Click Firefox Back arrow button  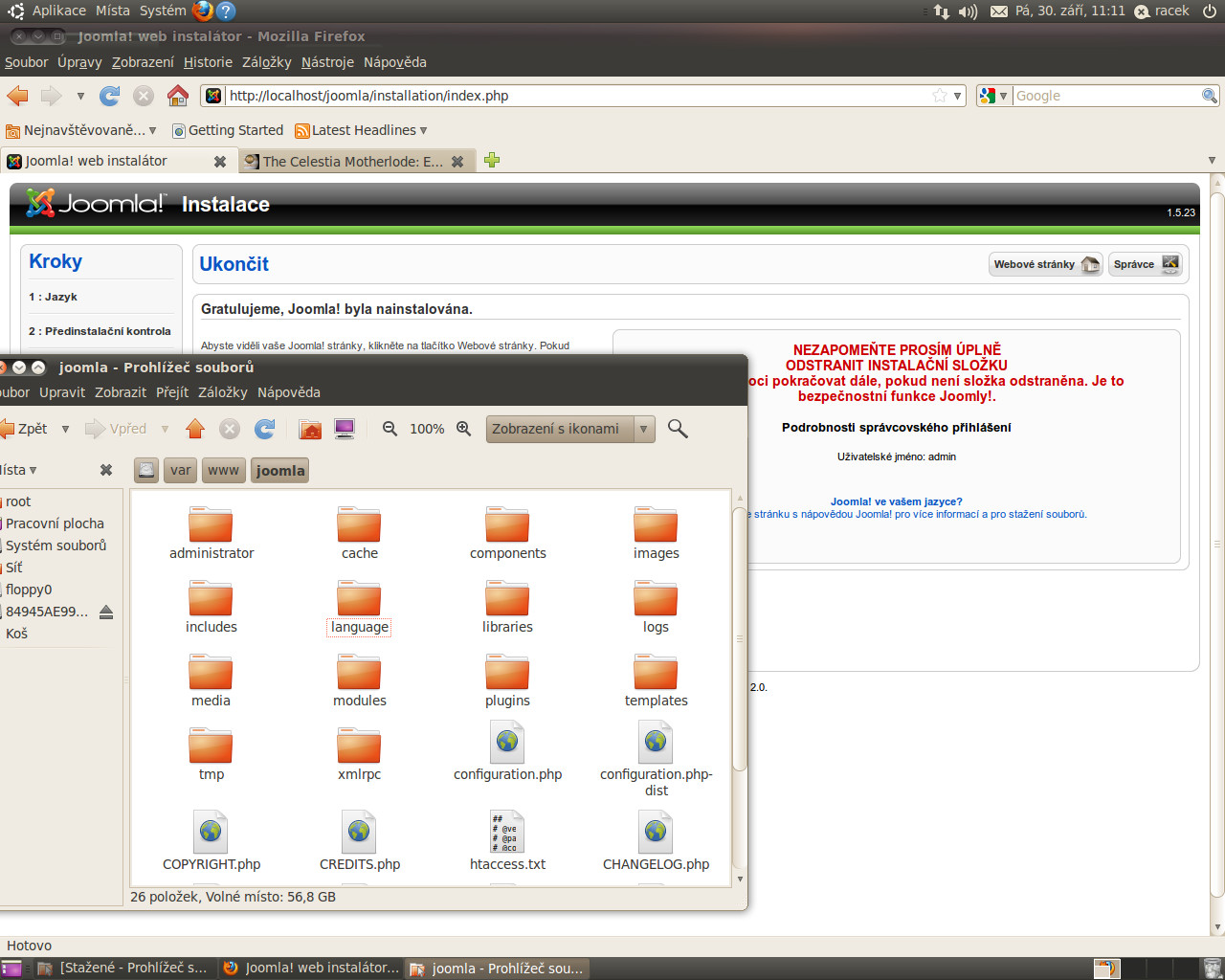(17, 96)
